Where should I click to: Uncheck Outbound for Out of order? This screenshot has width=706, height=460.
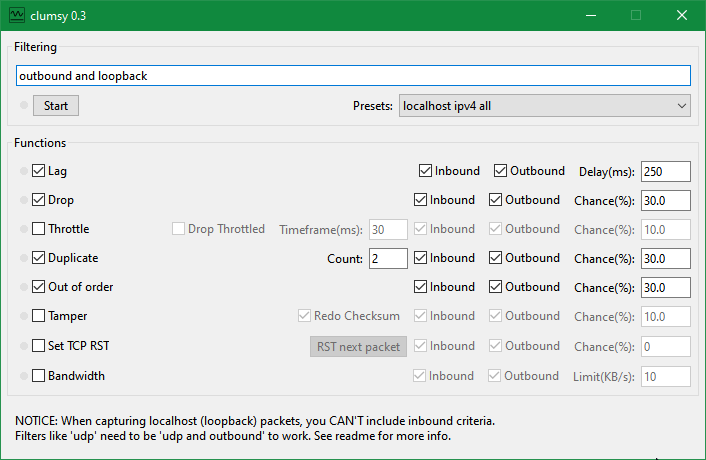[x=495, y=287]
